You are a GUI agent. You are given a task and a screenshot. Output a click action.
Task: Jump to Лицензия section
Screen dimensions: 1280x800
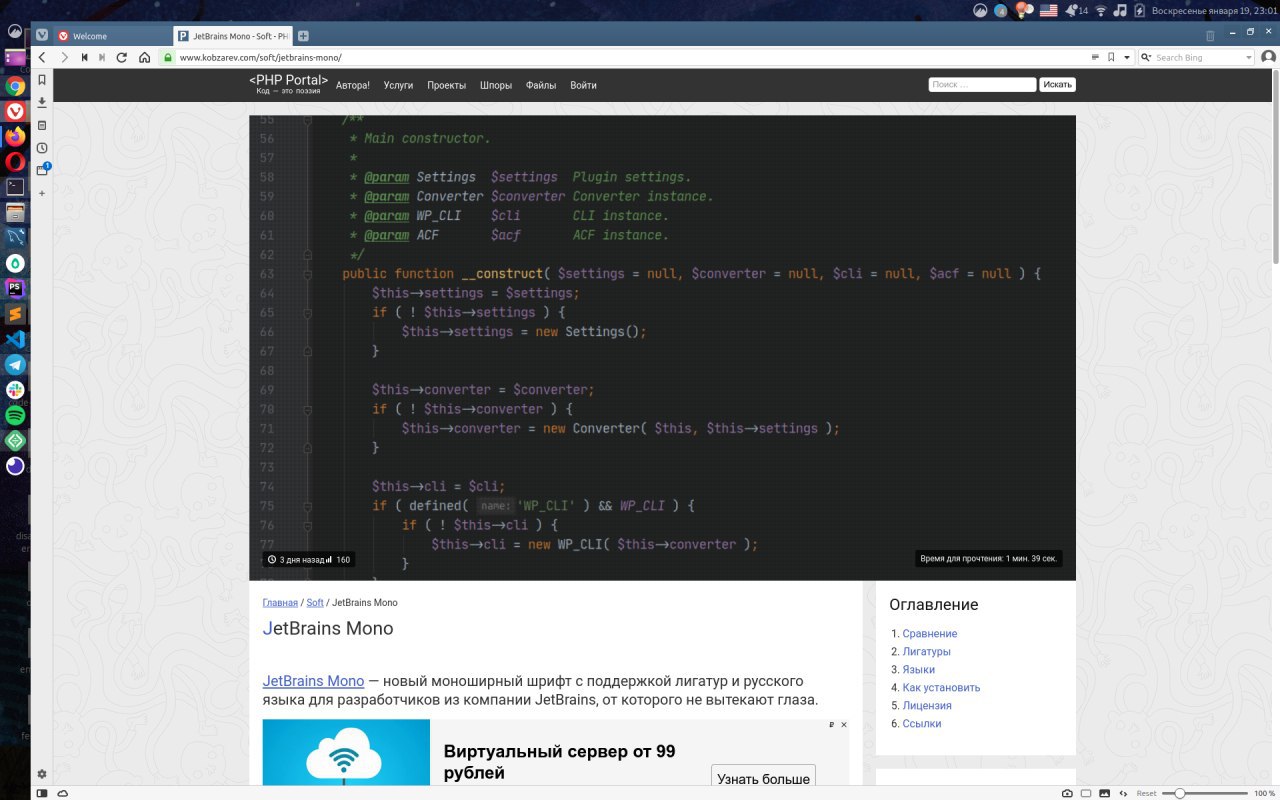tap(927, 706)
